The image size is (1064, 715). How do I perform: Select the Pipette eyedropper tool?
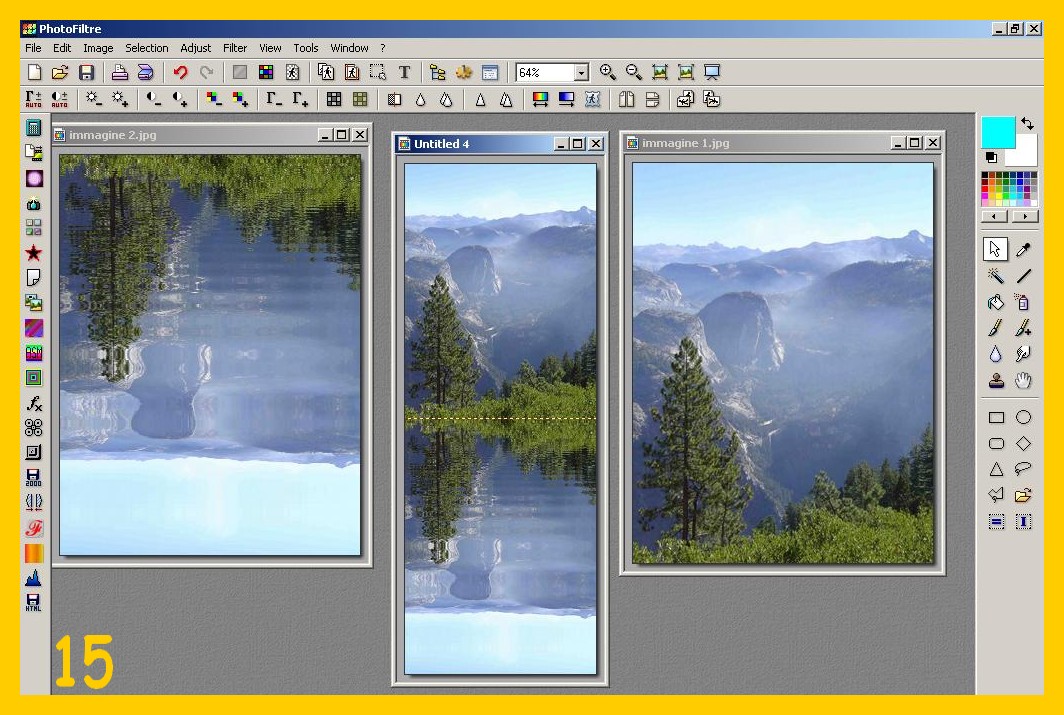coord(1023,250)
